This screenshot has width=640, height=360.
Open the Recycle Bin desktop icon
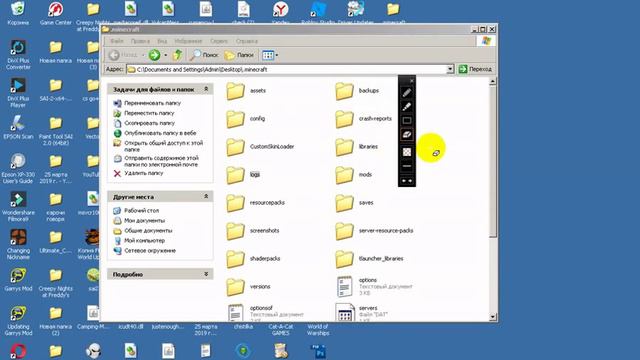pyautogui.click(x=18, y=13)
